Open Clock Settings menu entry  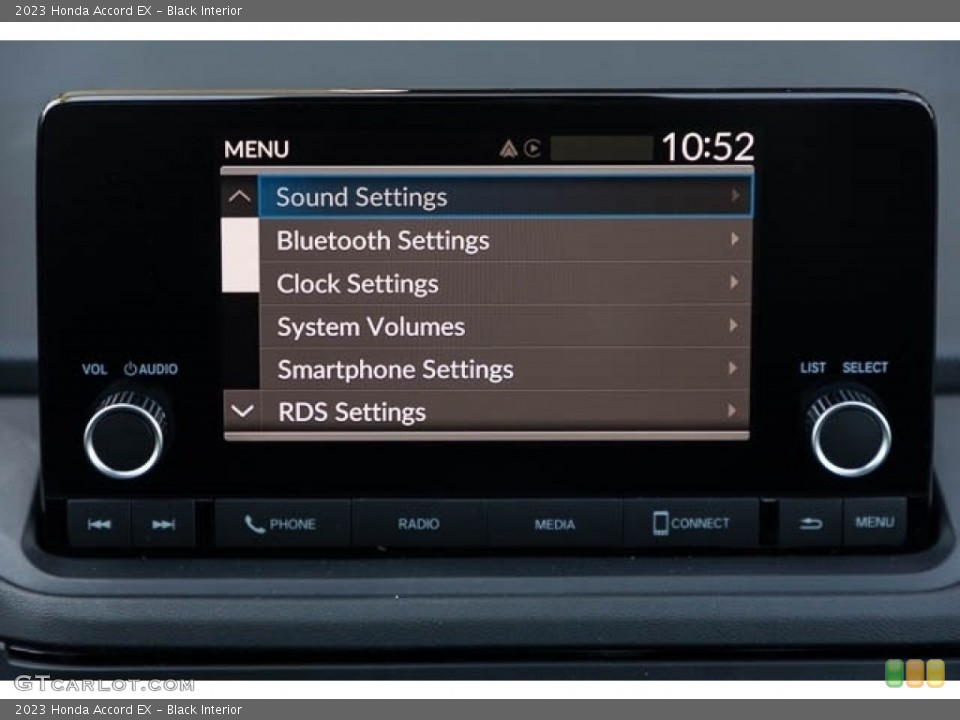506,283
